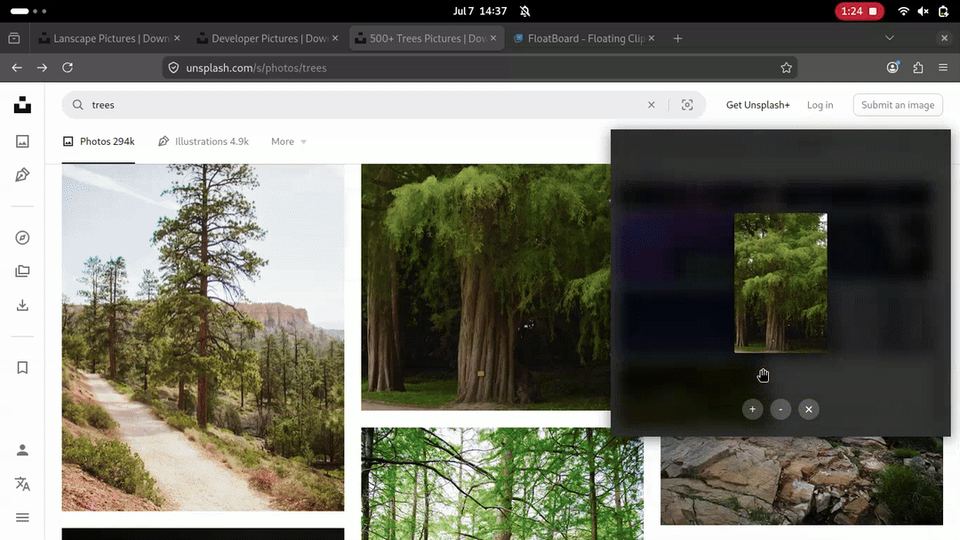Click the muted notifications bell icon
960x540 pixels.
tap(525, 11)
